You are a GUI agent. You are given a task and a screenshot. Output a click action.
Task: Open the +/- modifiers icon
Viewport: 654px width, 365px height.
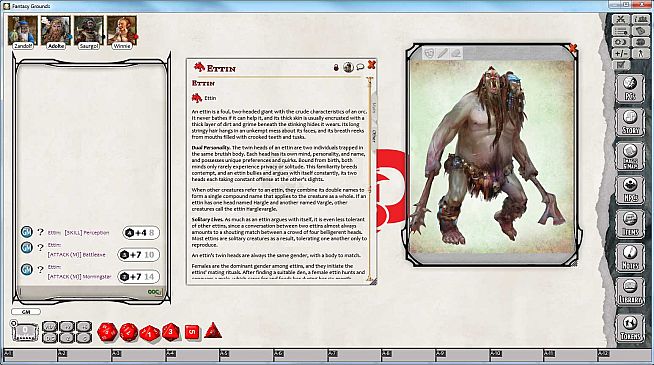pyautogui.click(x=621, y=53)
